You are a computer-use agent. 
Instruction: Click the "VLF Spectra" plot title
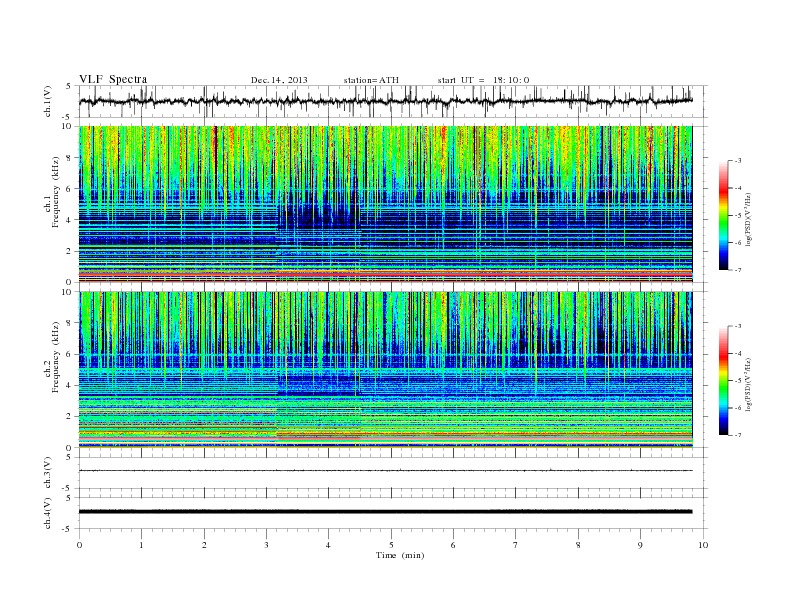[x=113, y=79]
